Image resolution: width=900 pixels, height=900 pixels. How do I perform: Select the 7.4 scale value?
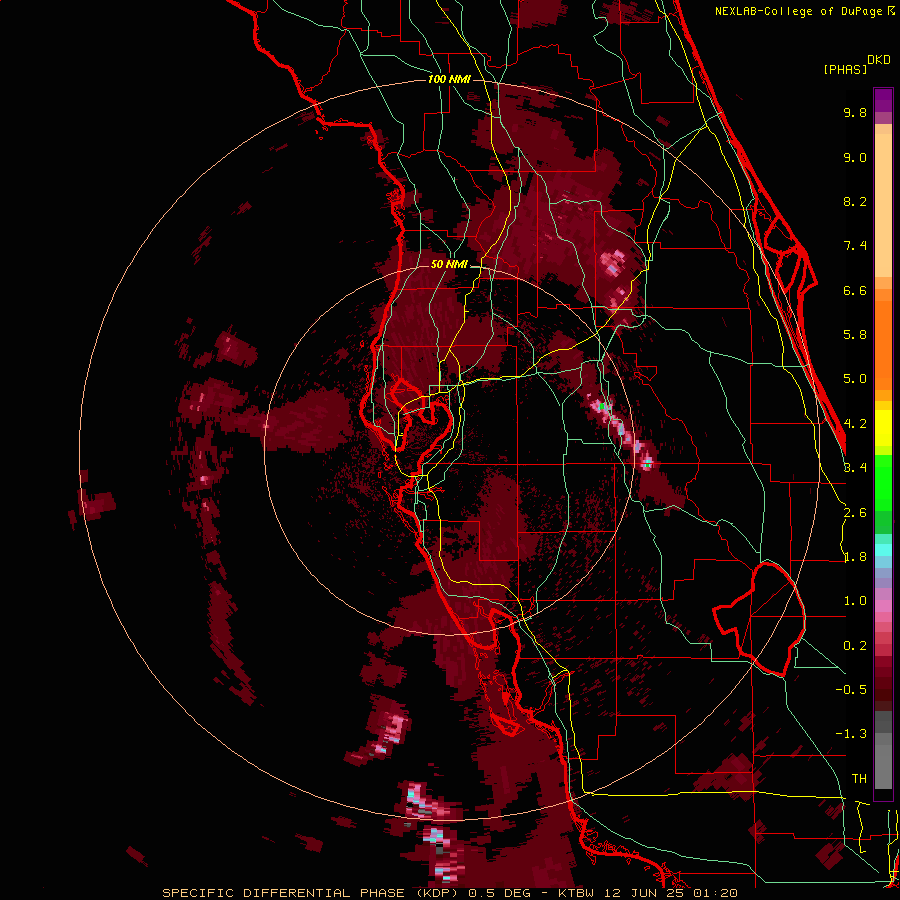855,246
